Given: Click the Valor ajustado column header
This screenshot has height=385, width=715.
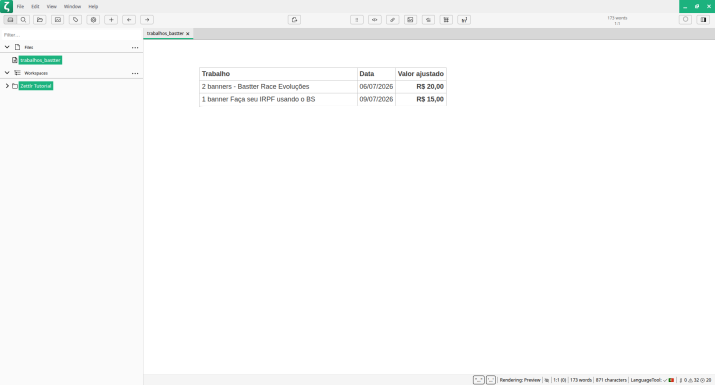Looking at the screenshot, I should click(x=420, y=74).
